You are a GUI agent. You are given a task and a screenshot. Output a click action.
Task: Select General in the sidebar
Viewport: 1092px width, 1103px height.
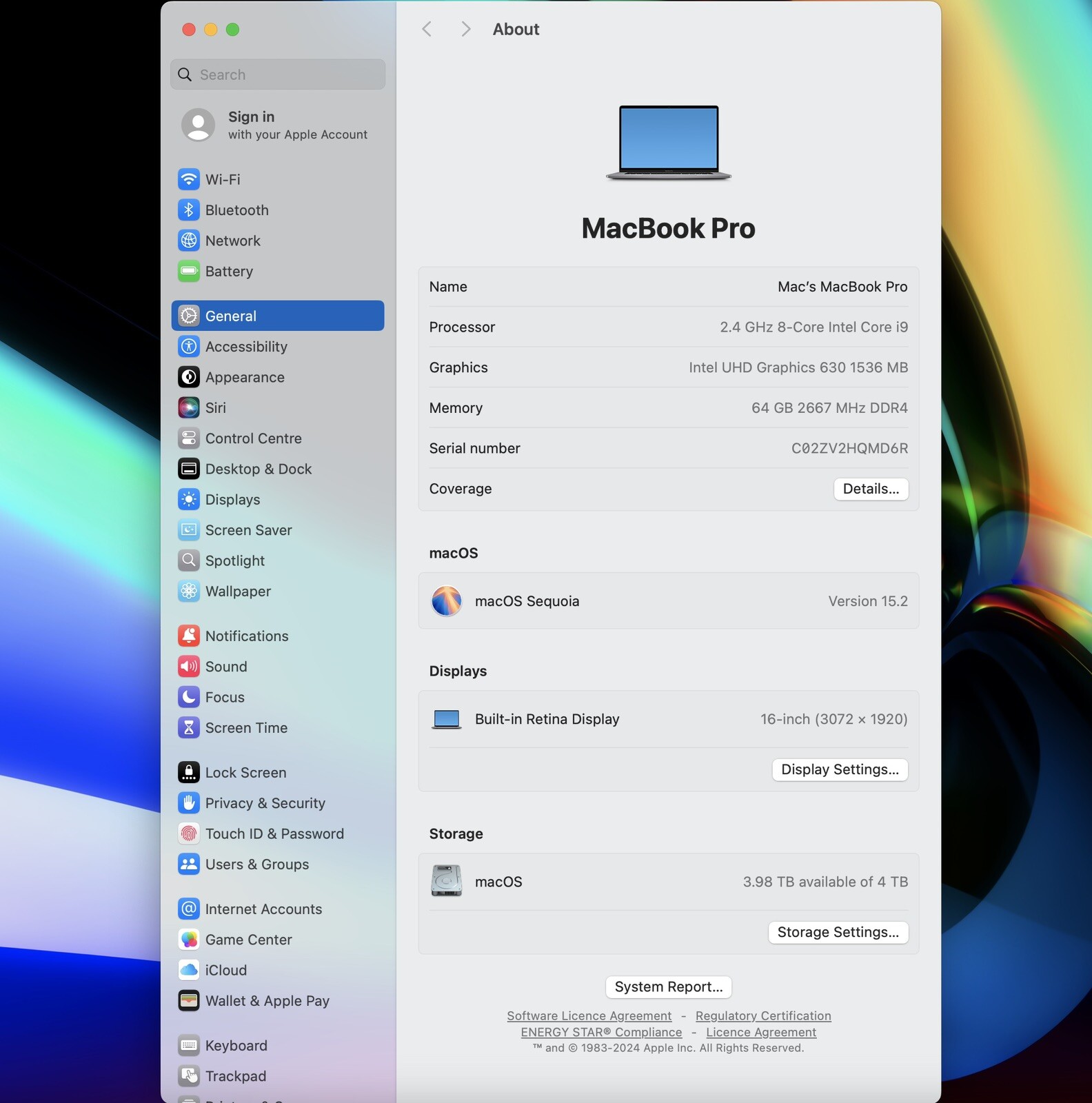point(278,316)
